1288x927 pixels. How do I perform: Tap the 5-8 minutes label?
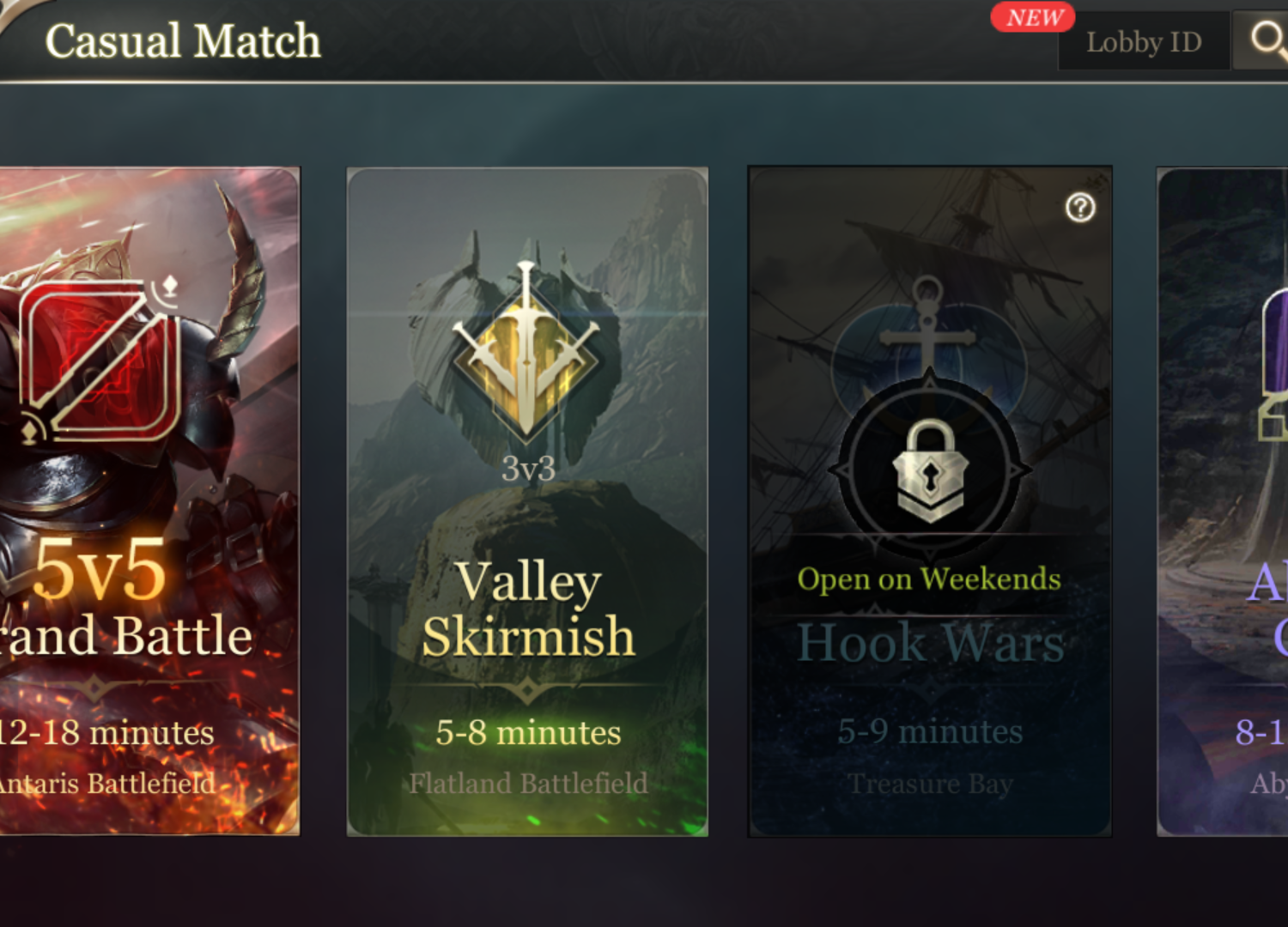[528, 732]
